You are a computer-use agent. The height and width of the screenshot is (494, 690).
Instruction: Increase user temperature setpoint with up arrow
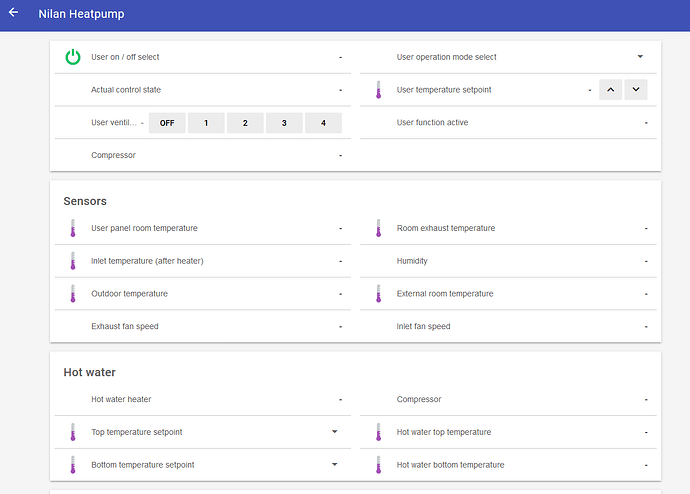pos(610,90)
